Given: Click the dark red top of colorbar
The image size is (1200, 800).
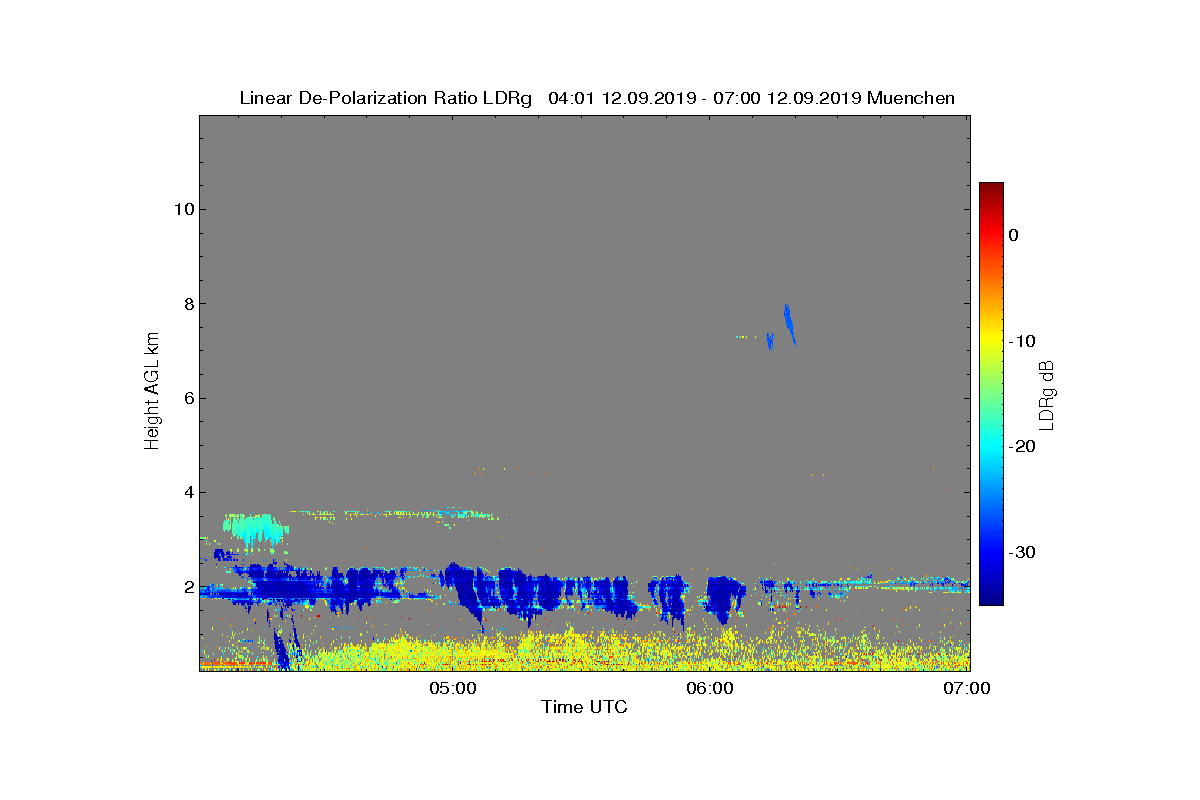Looking at the screenshot, I should [x=991, y=190].
